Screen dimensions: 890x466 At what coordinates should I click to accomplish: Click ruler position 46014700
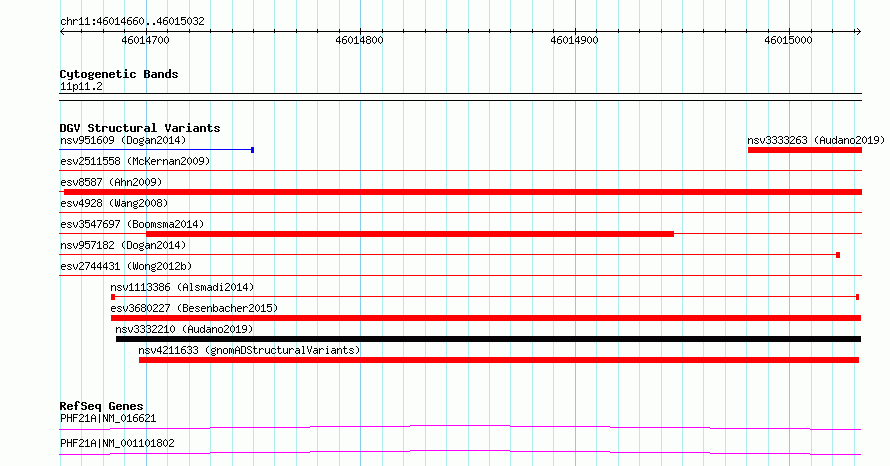(145, 40)
